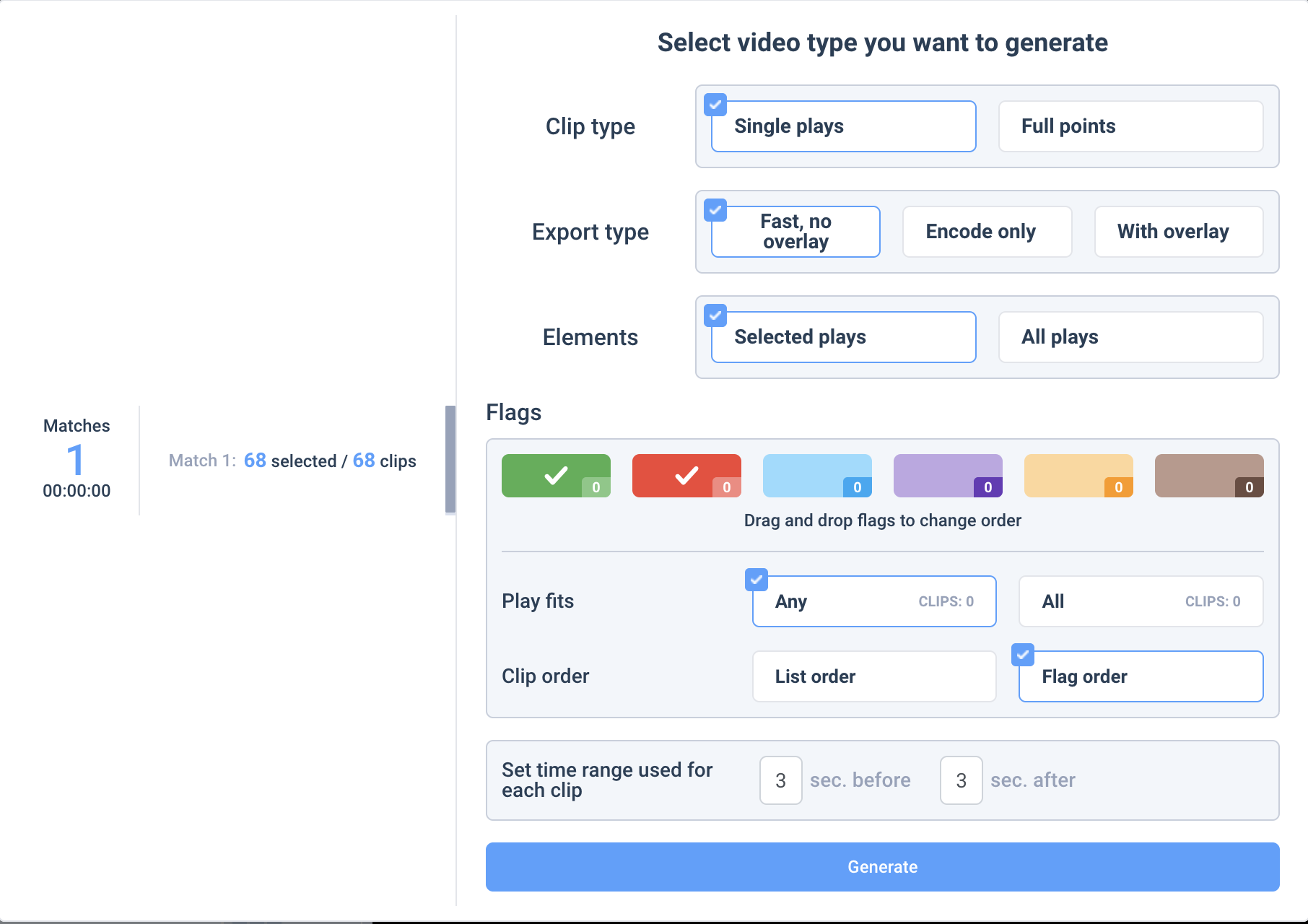This screenshot has width=1308, height=924.
Task: Select the Selected plays option
Action: tap(843, 337)
